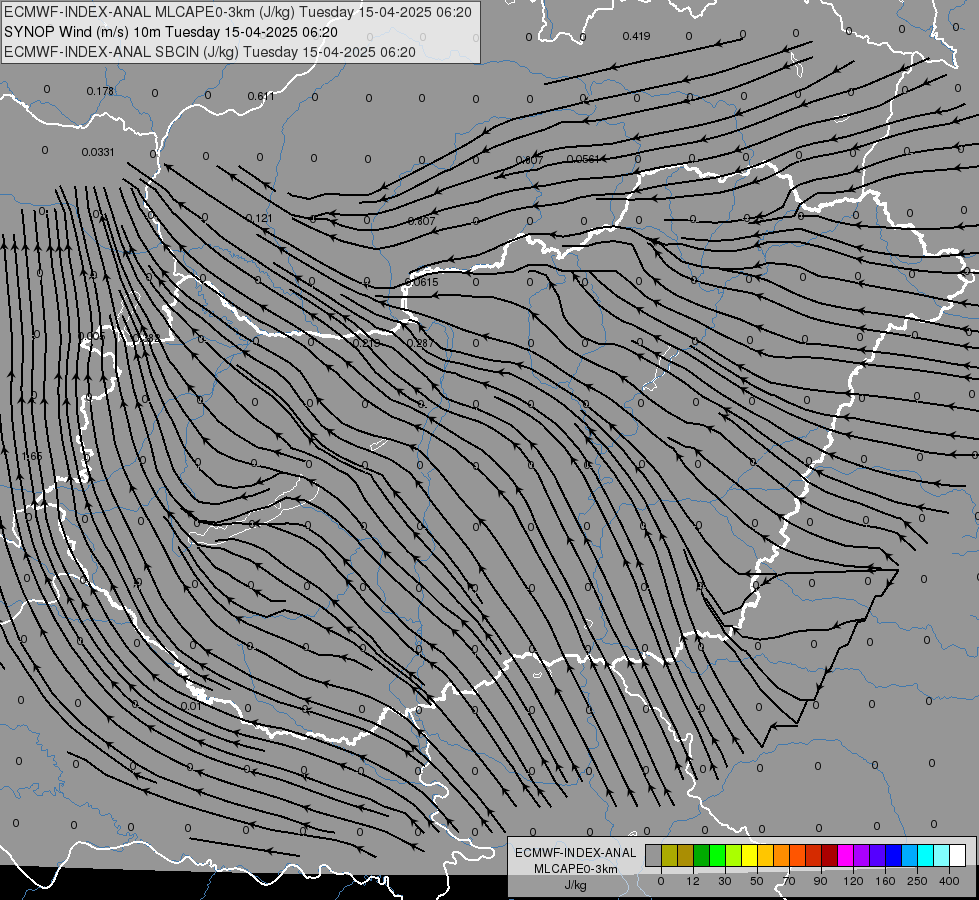The image size is (979, 900).
Task: Click the legend scale value 50
Action: pos(757,881)
